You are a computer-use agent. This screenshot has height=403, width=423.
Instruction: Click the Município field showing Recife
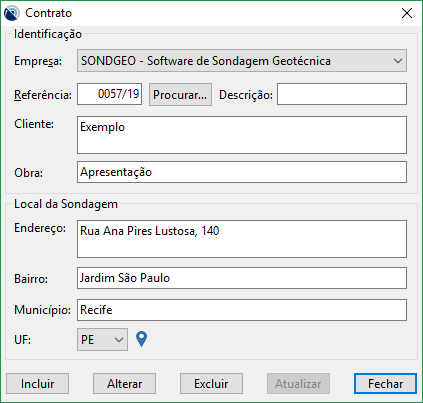[242, 310]
